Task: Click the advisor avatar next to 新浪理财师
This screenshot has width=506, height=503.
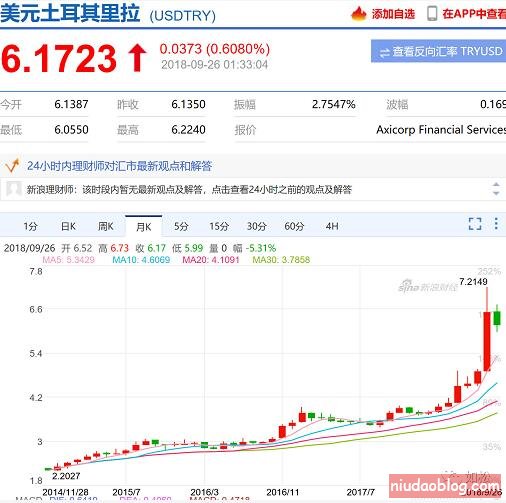Action: click(14, 189)
